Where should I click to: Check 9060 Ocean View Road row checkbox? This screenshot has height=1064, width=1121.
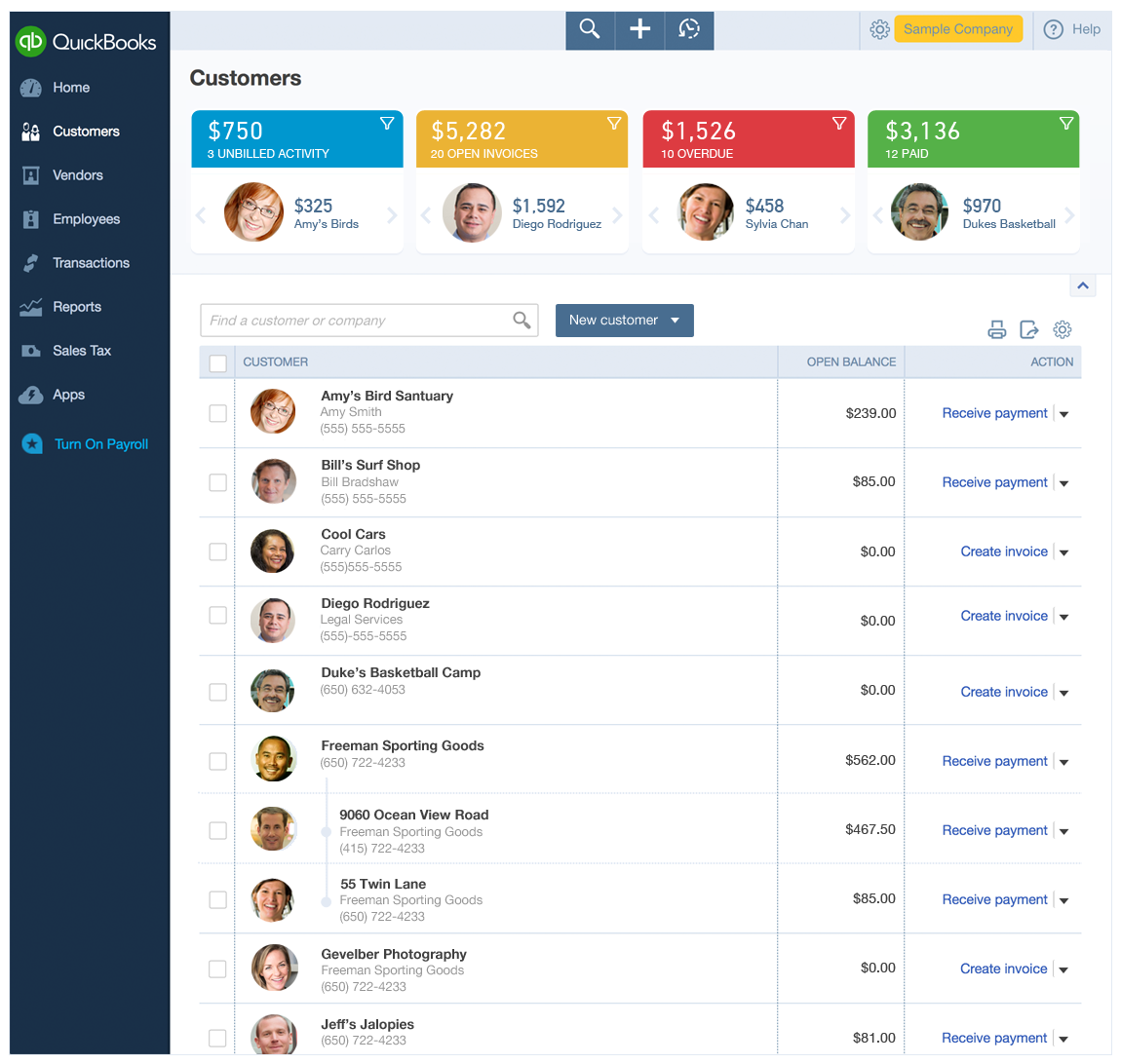218,830
